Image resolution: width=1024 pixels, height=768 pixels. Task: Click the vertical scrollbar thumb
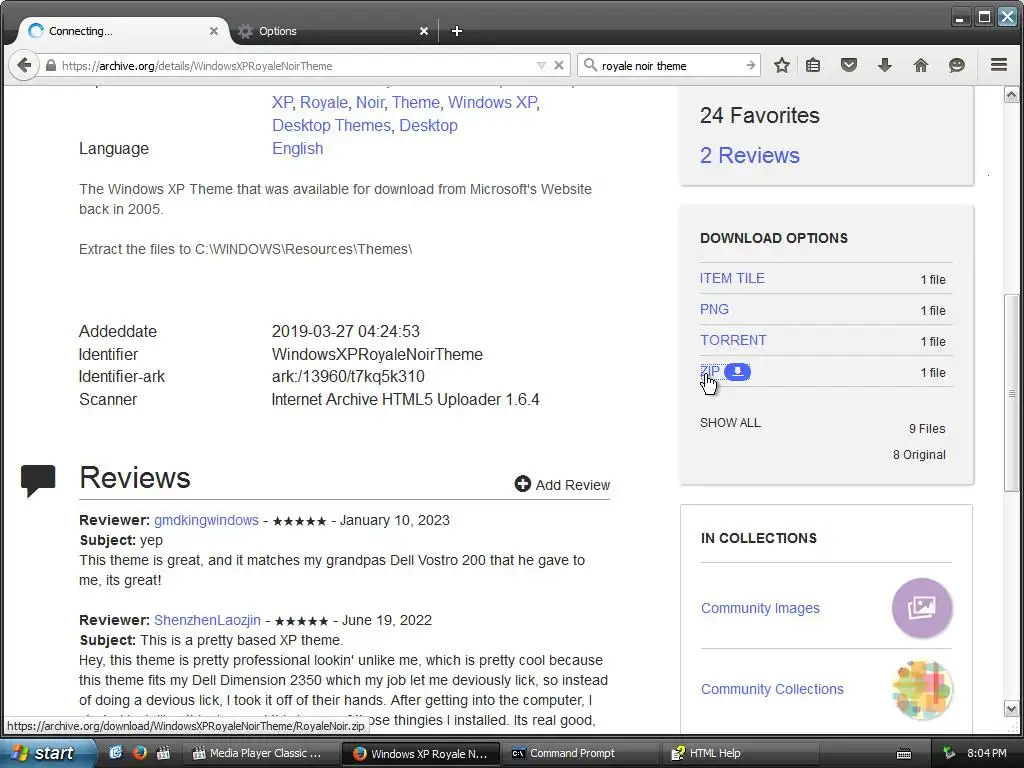pyautogui.click(x=1011, y=392)
